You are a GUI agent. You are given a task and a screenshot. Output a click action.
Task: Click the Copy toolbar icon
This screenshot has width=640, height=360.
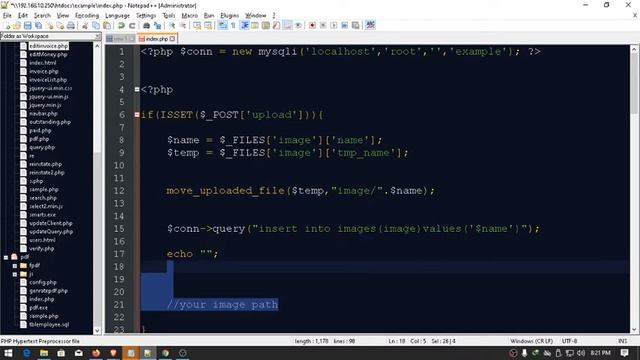(96, 25)
